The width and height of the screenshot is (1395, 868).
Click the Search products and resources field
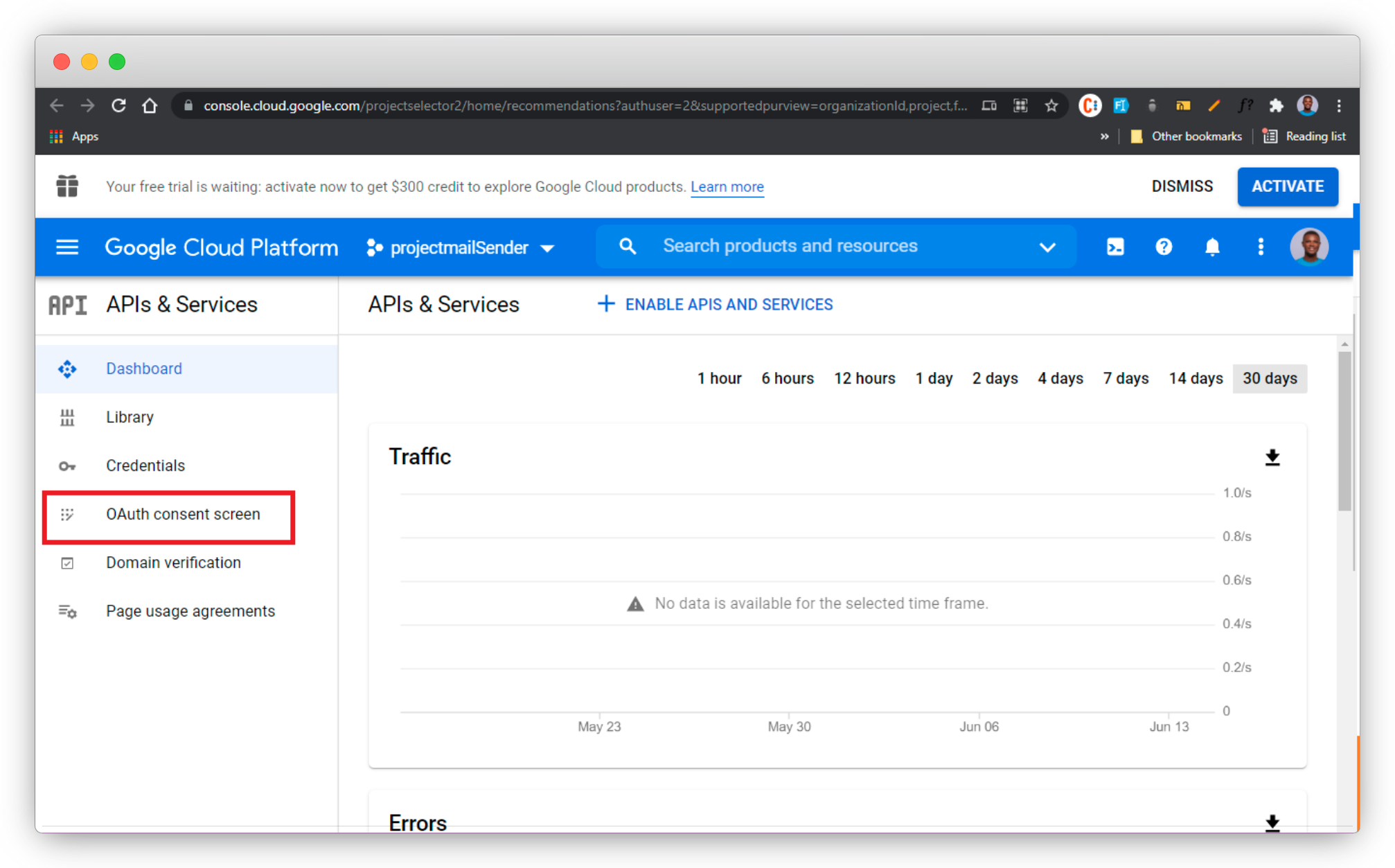coord(835,246)
